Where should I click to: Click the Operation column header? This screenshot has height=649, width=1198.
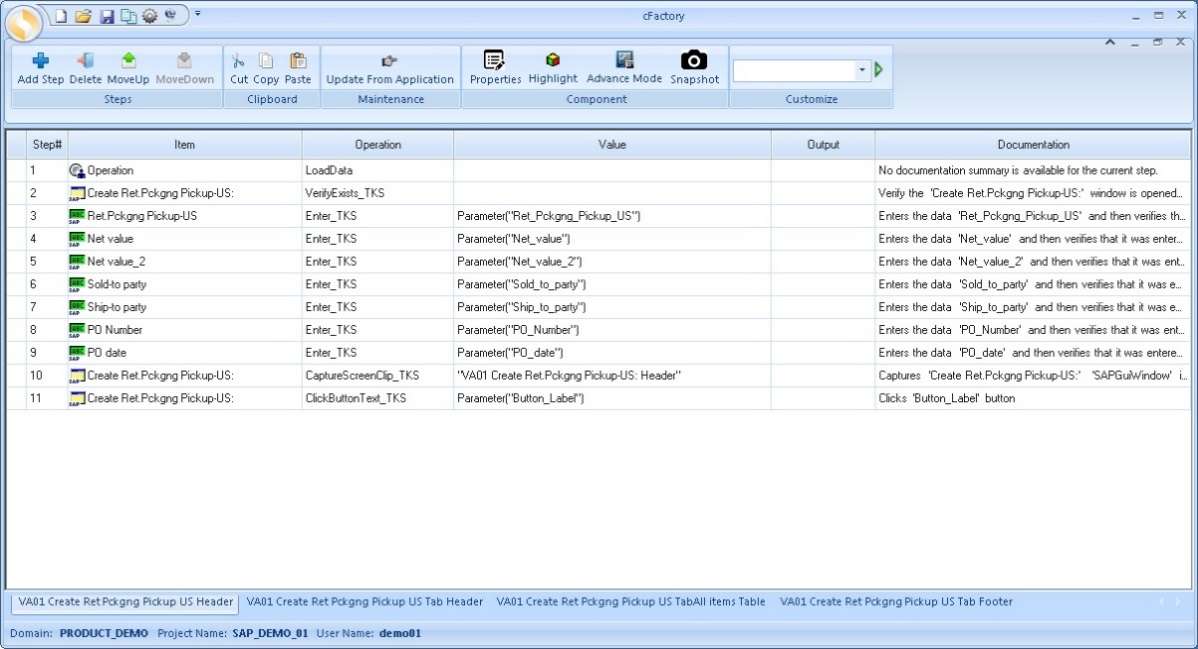(x=377, y=144)
